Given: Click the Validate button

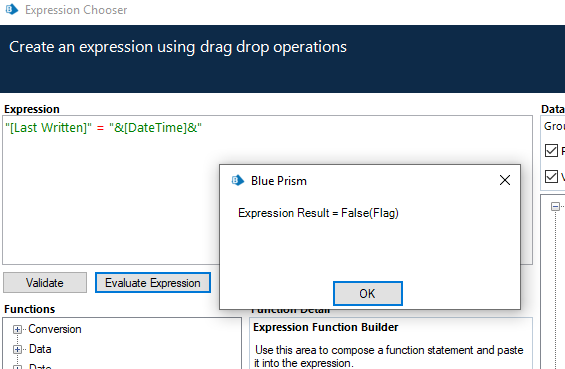Looking at the screenshot, I should click(45, 283).
